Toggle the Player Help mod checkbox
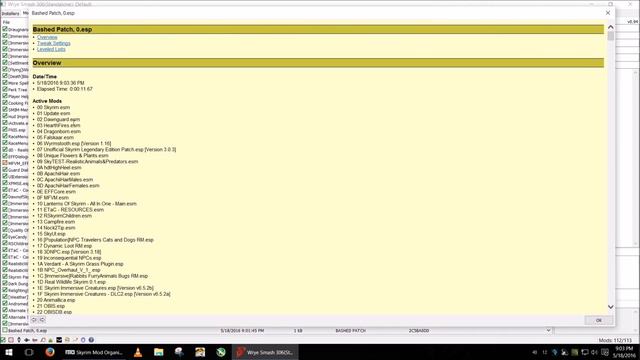Screen dimensions: 640x360 point(5,96)
